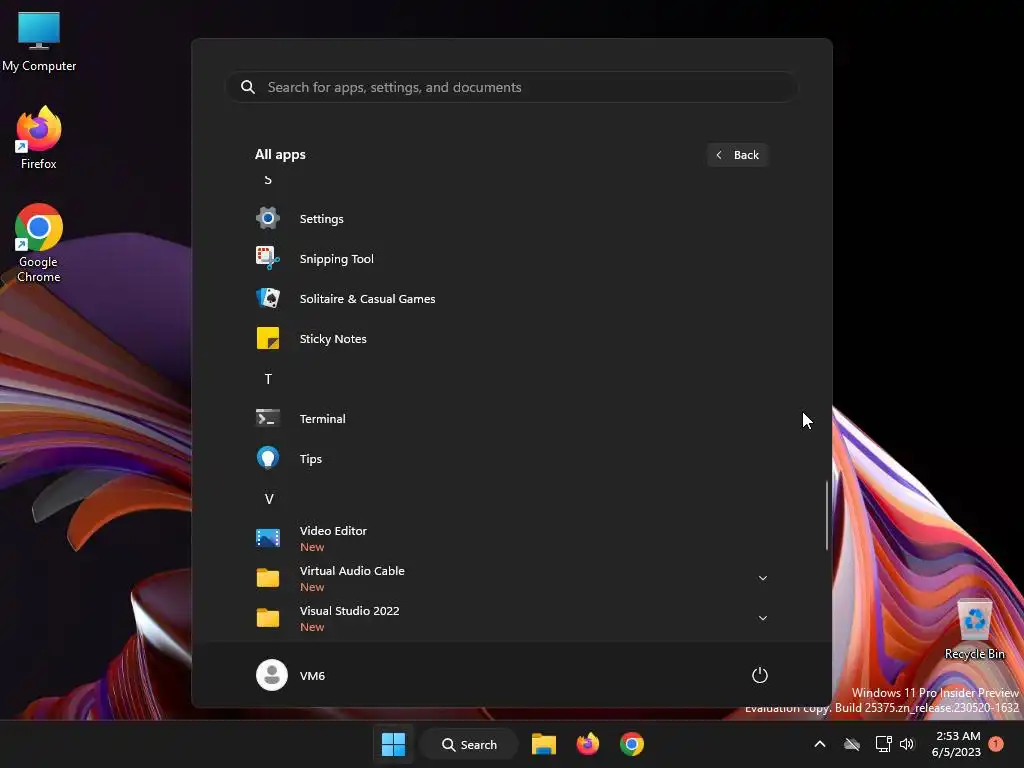Open the clock and date flyout
This screenshot has width=1024, height=768.
pos(956,744)
